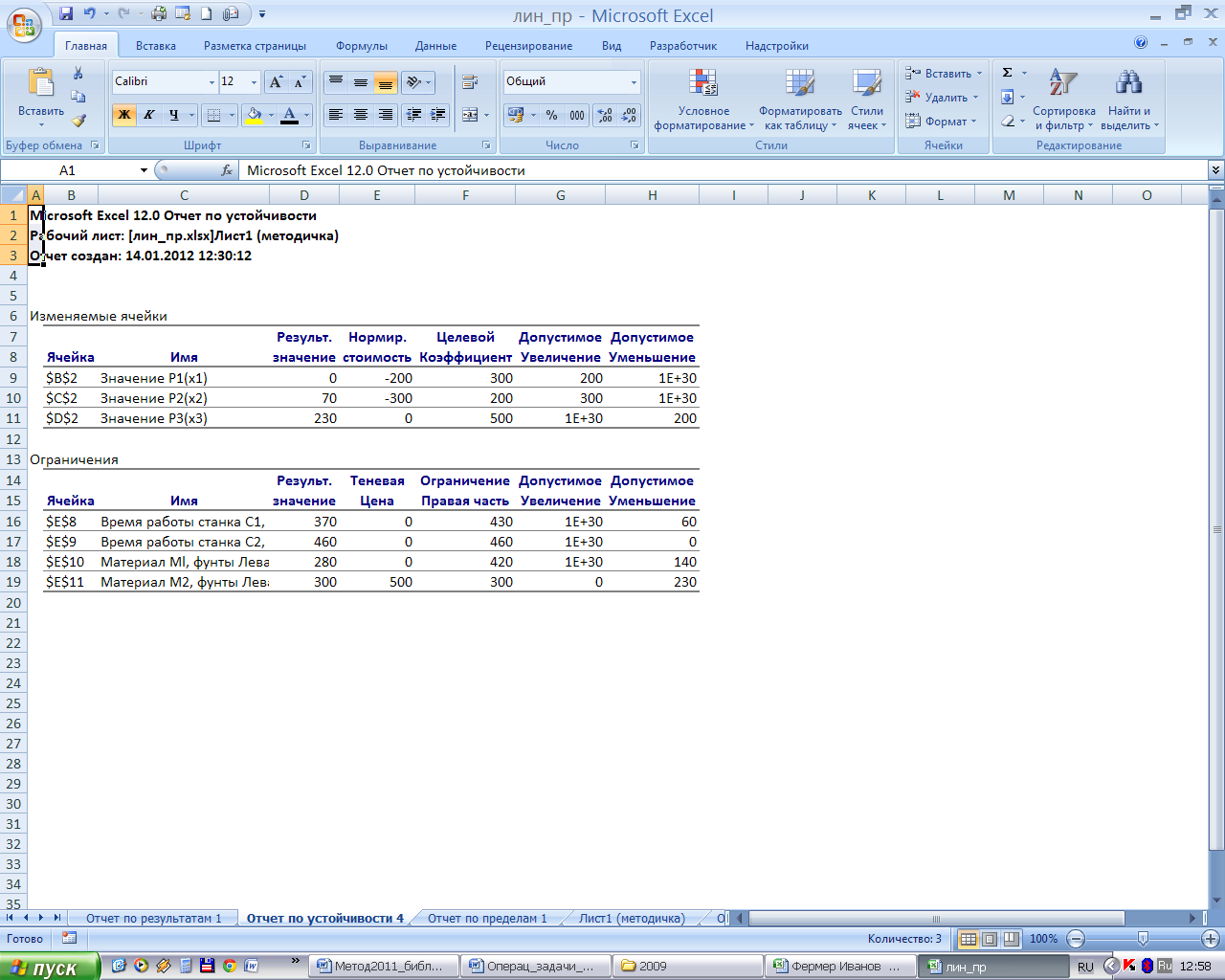Apply thousands separator format
Image resolution: width=1225 pixels, height=980 pixels.
pyautogui.click(x=577, y=115)
